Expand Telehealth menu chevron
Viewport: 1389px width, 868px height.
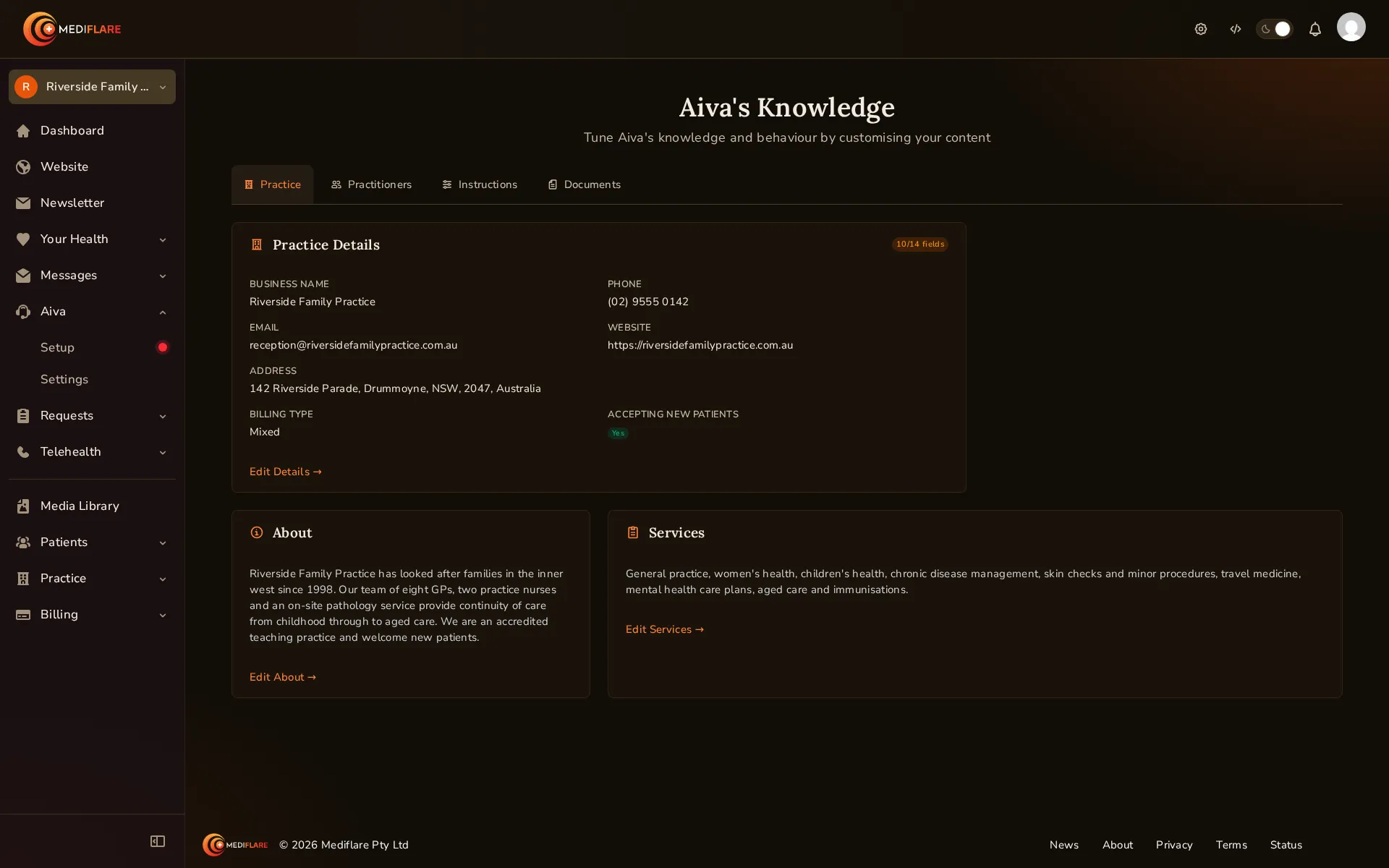(163, 453)
